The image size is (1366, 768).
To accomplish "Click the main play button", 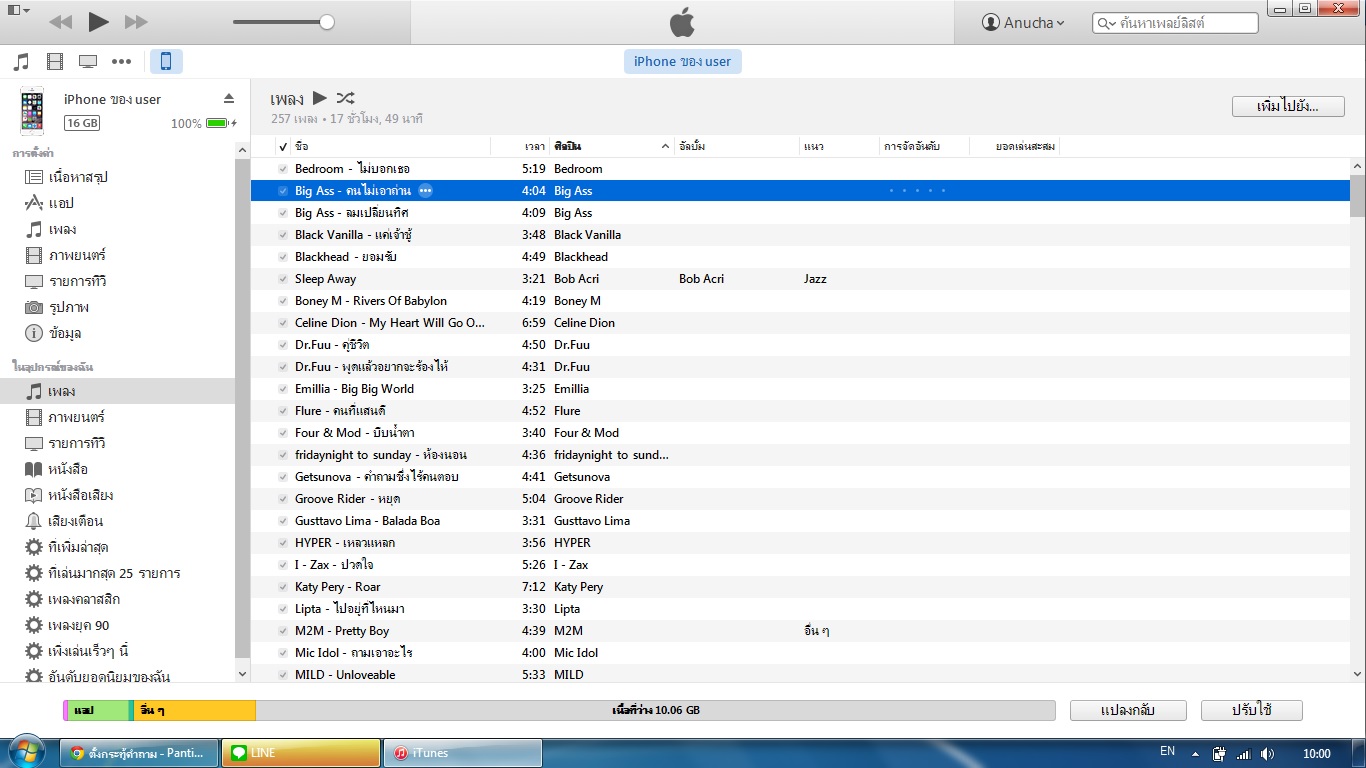I will point(98,22).
